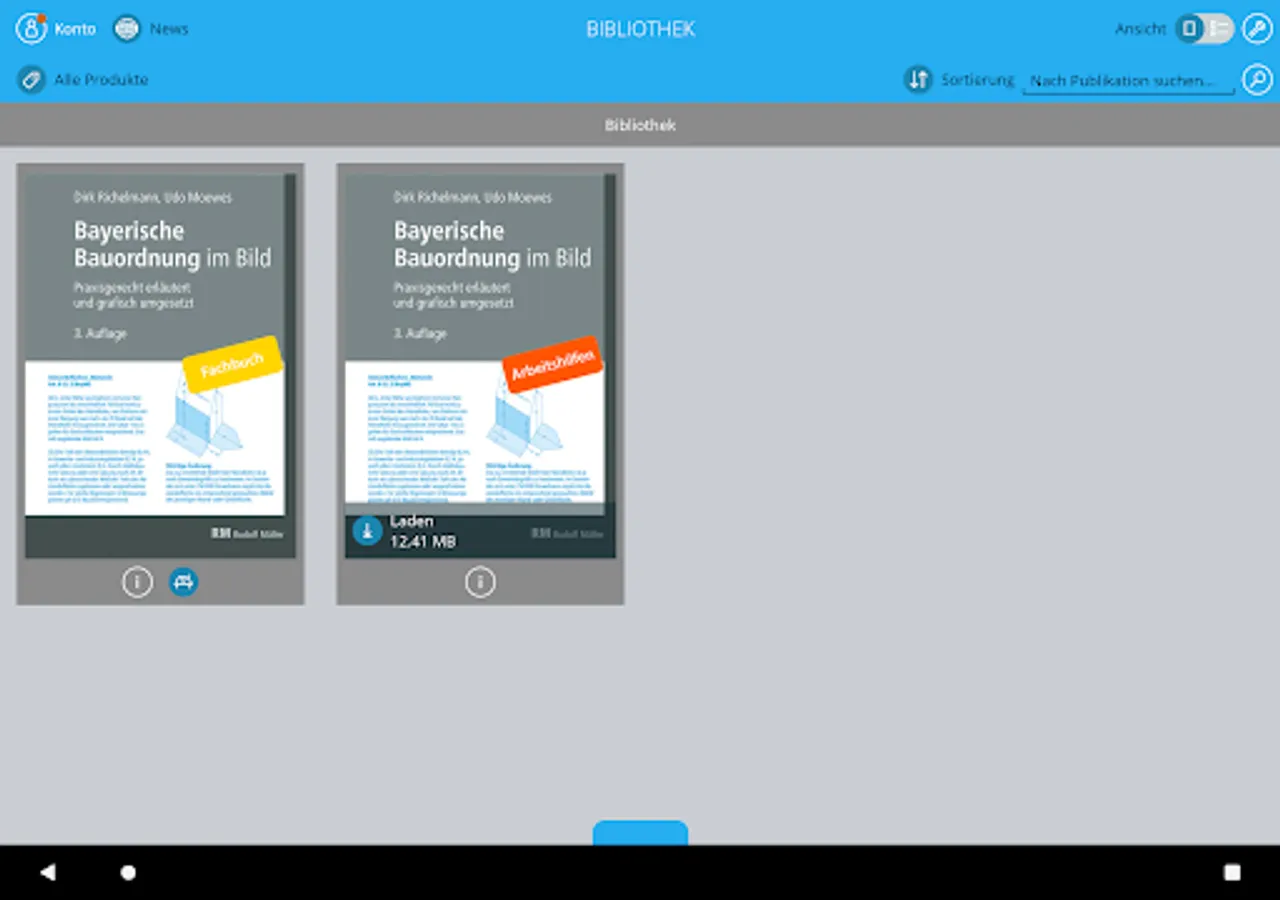
Task: Open the Konto account icon
Action: 31,28
